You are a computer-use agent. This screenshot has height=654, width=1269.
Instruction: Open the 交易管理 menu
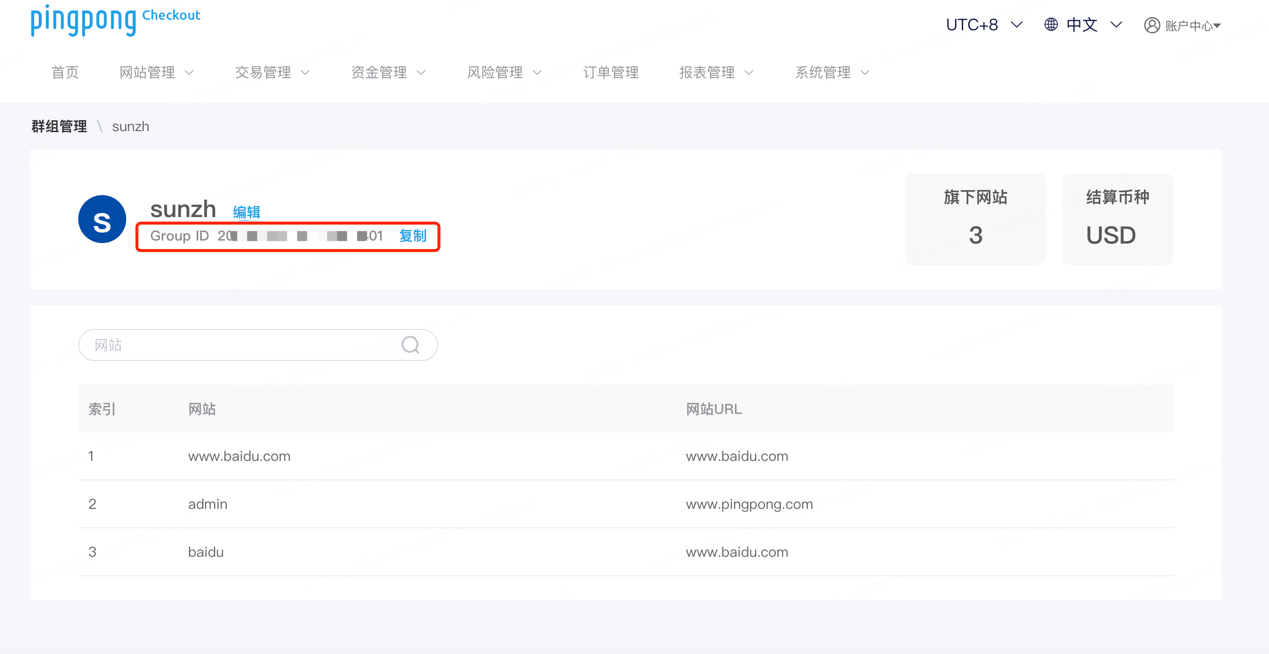272,72
